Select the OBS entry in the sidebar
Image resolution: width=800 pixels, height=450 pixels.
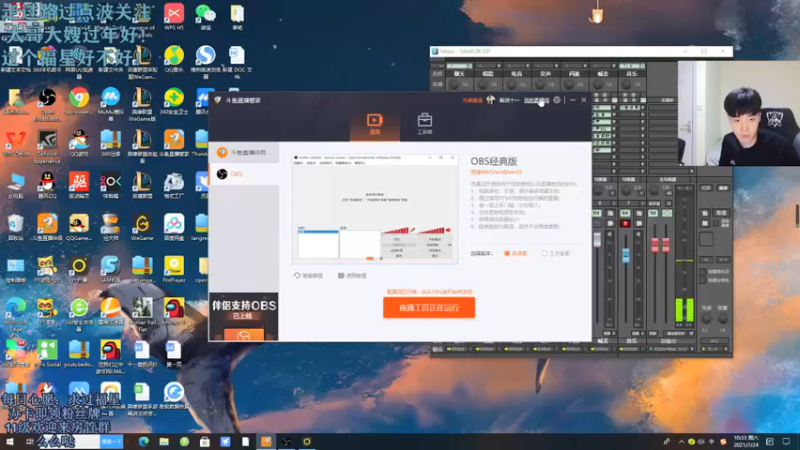(x=244, y=174)
